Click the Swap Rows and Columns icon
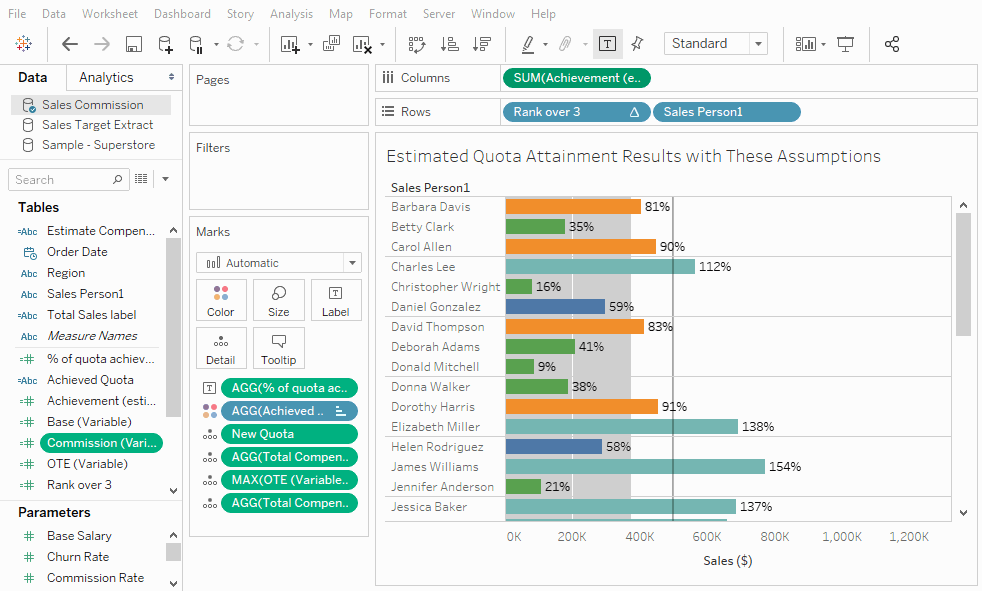Viewport: 982px width, 591px height. tap(416, 44)
